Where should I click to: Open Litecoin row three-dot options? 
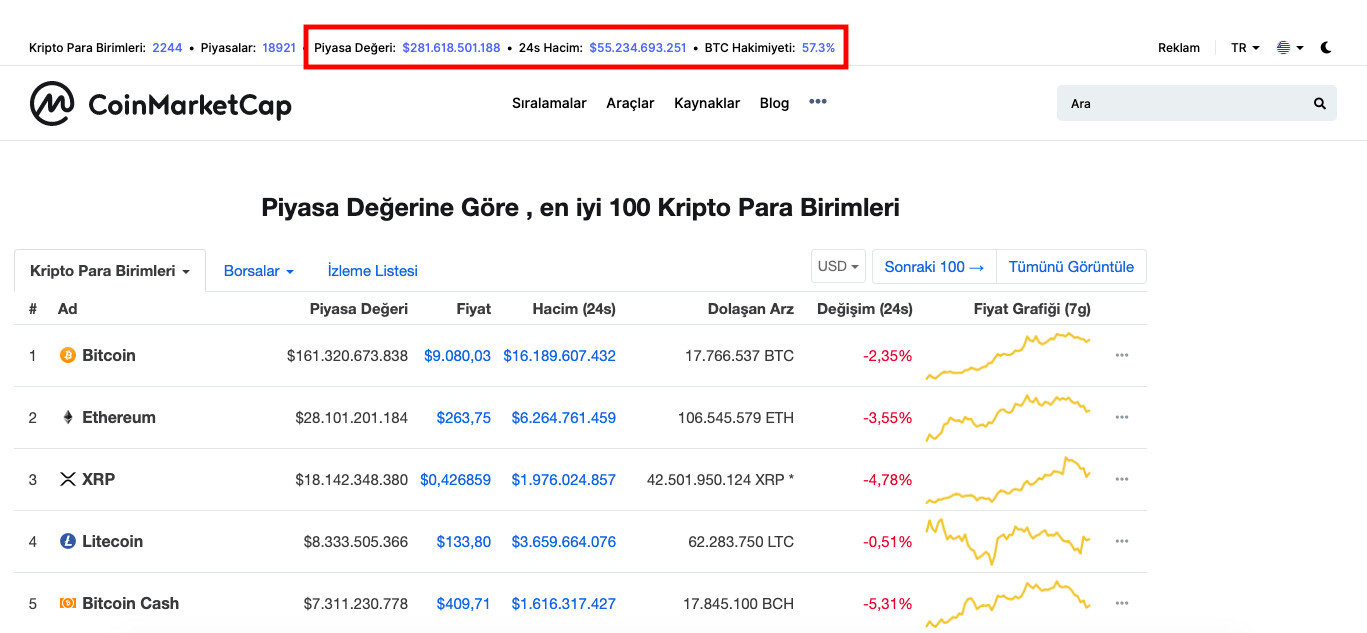tap(1122, 541)
